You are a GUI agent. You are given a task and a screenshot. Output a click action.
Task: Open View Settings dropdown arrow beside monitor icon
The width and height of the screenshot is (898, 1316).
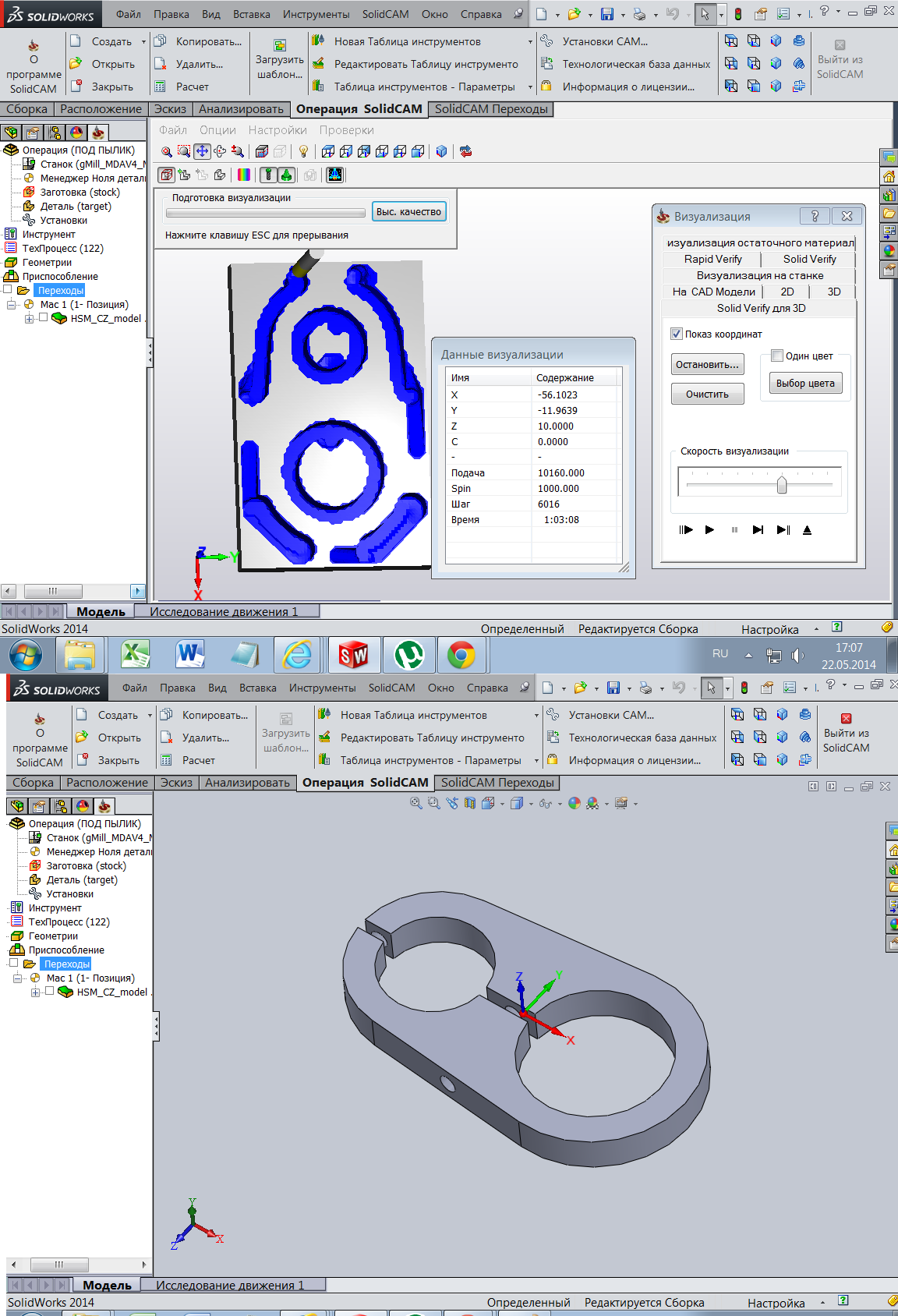[635, 804]
